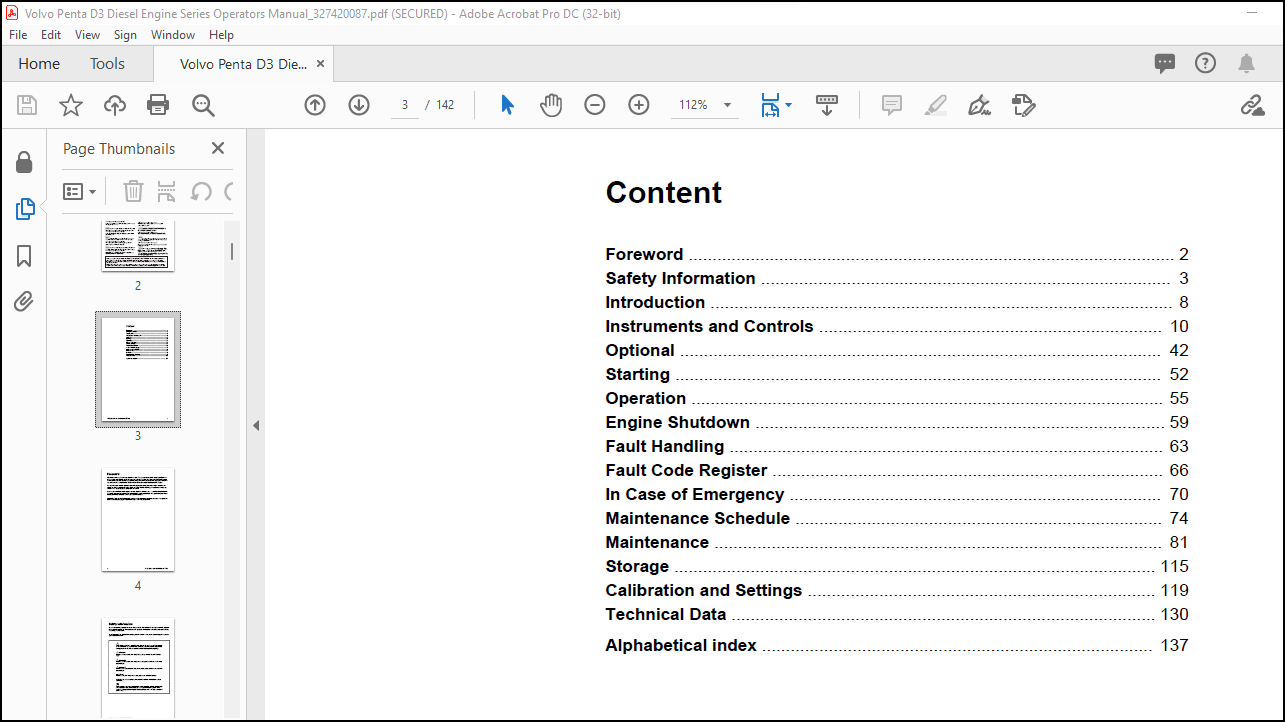Click the page number input field
1285x722 pixels.
[x=404, y=105]
